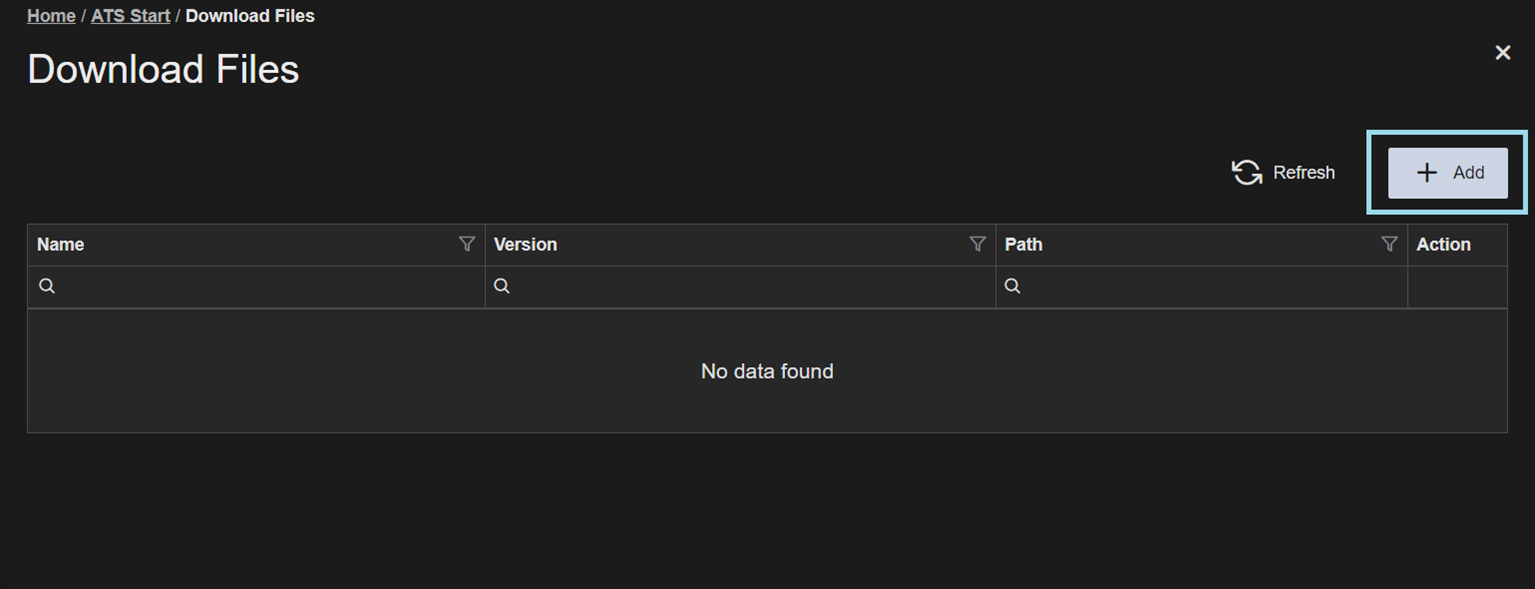The width and height of the screenshot is (1535, 589).
Task: Sort by the Version column header
Action: coord(525,244)
